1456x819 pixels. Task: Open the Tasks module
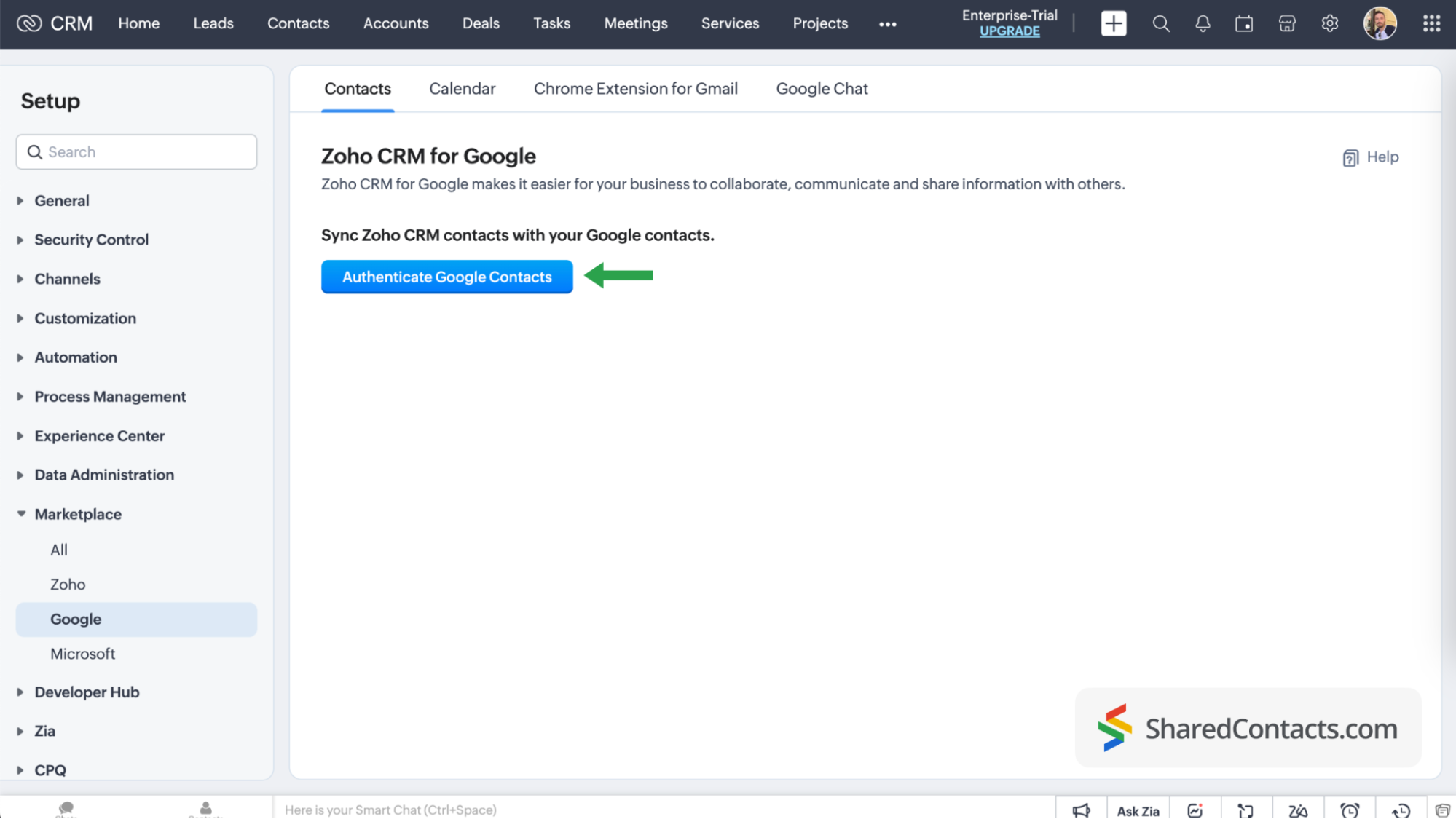[551, 23]
